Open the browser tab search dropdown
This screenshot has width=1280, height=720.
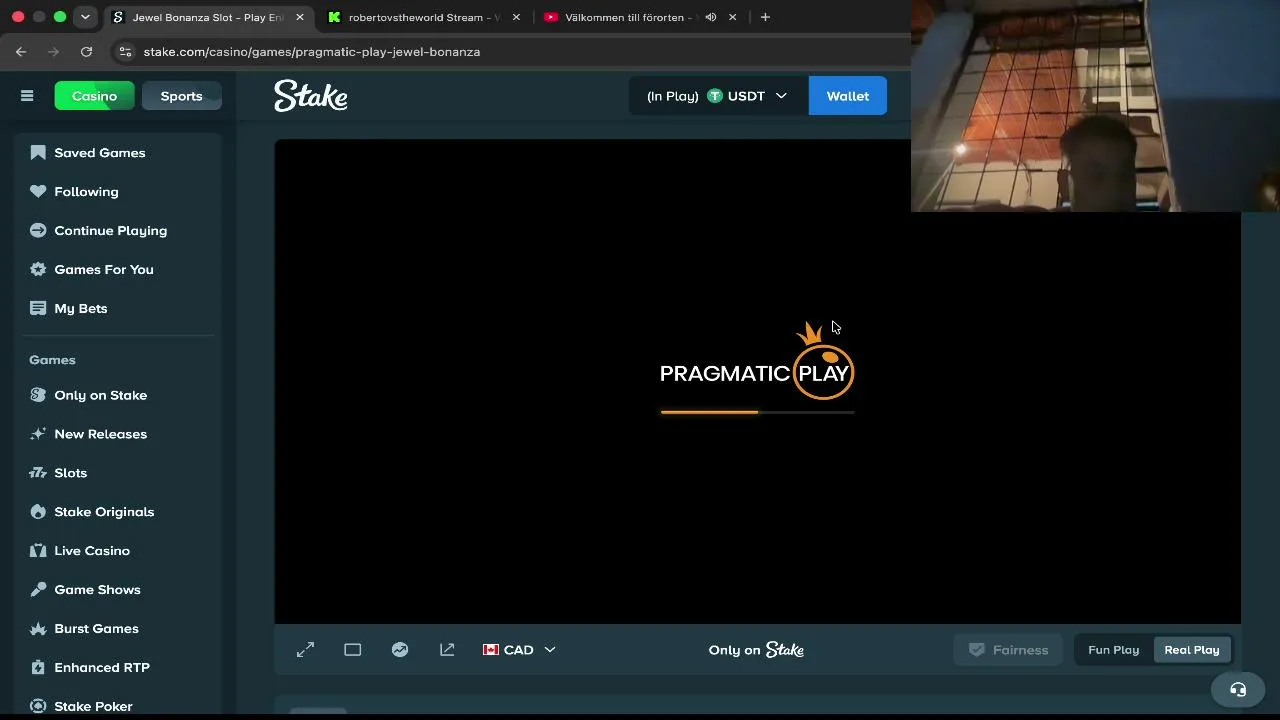tap(85, 17)
